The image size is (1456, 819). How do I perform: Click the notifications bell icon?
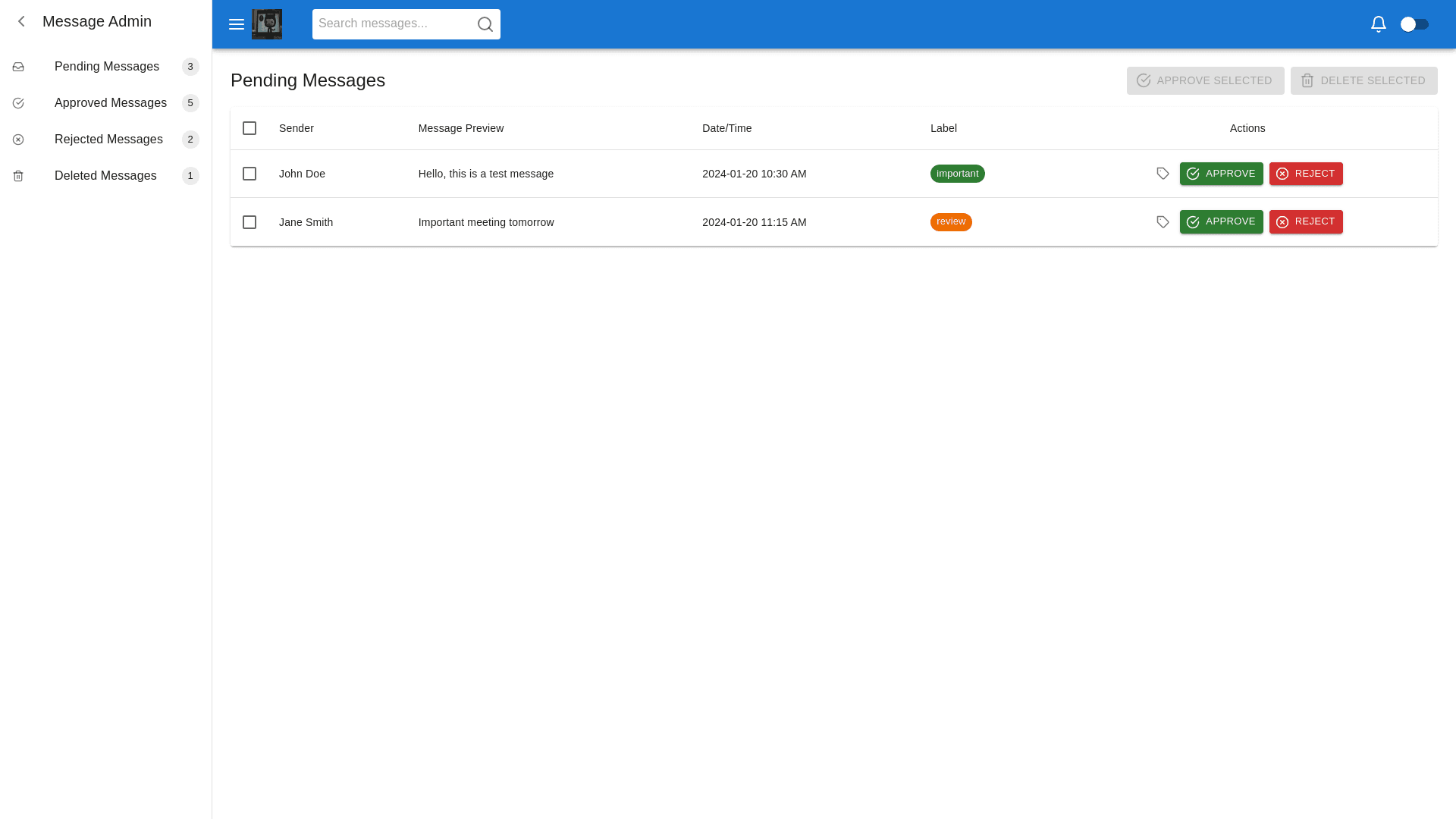pyautogui.click(x=1379, y=24)
